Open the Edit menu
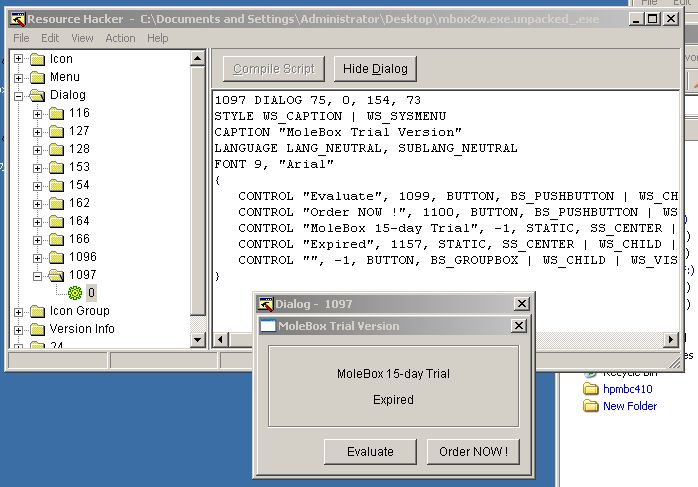This screenshot has width=698, height=487. (x=50, y=38)
